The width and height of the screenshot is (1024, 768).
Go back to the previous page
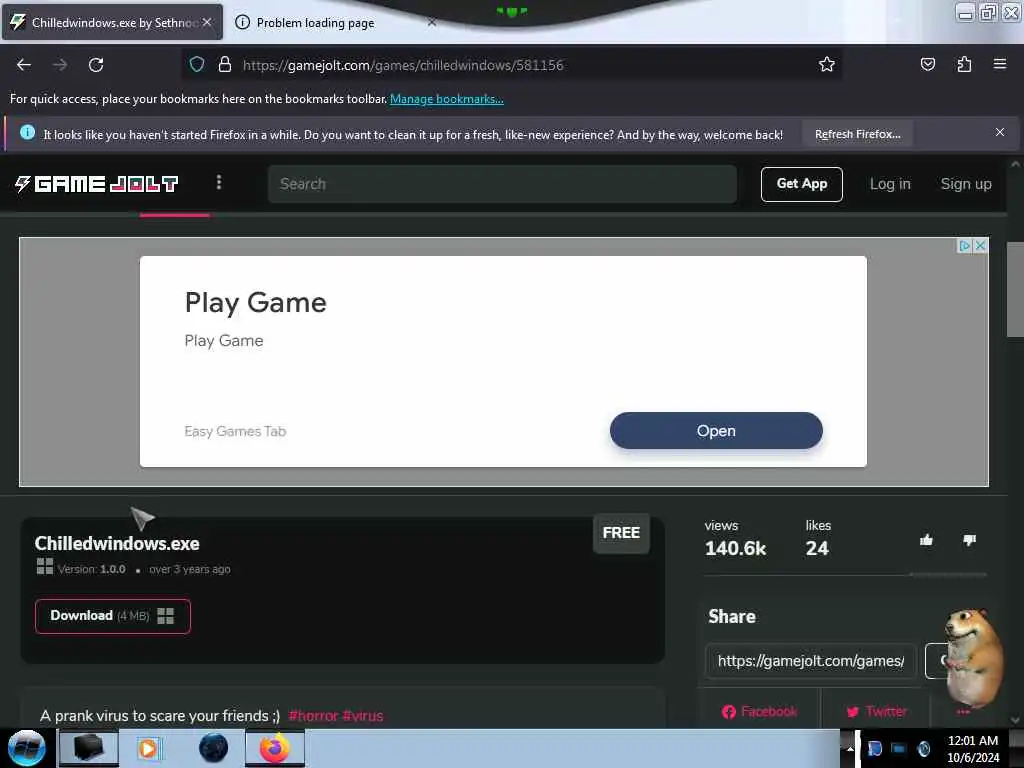tap(24, 65)
